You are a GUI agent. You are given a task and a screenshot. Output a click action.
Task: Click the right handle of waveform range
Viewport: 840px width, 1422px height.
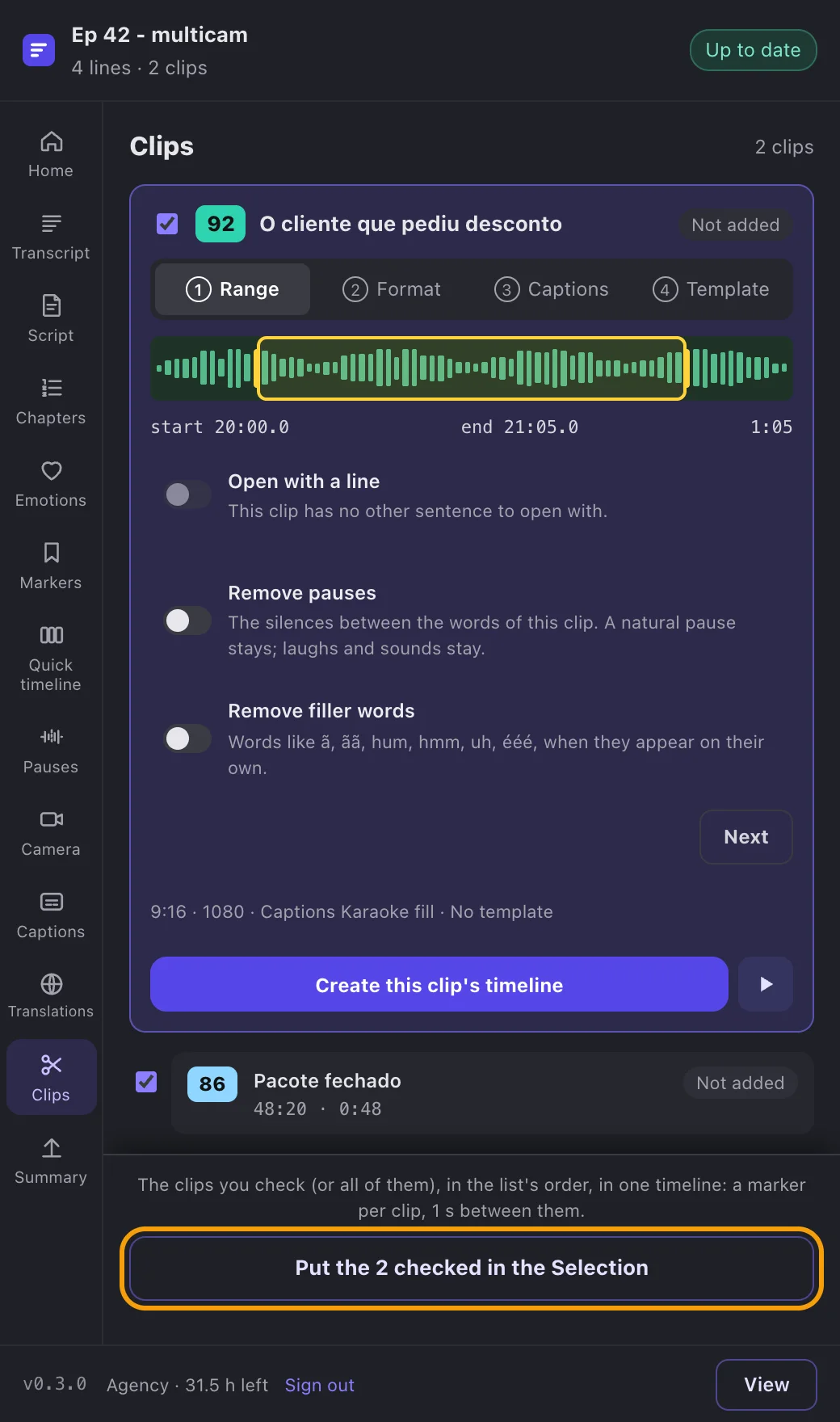point(686,368)
